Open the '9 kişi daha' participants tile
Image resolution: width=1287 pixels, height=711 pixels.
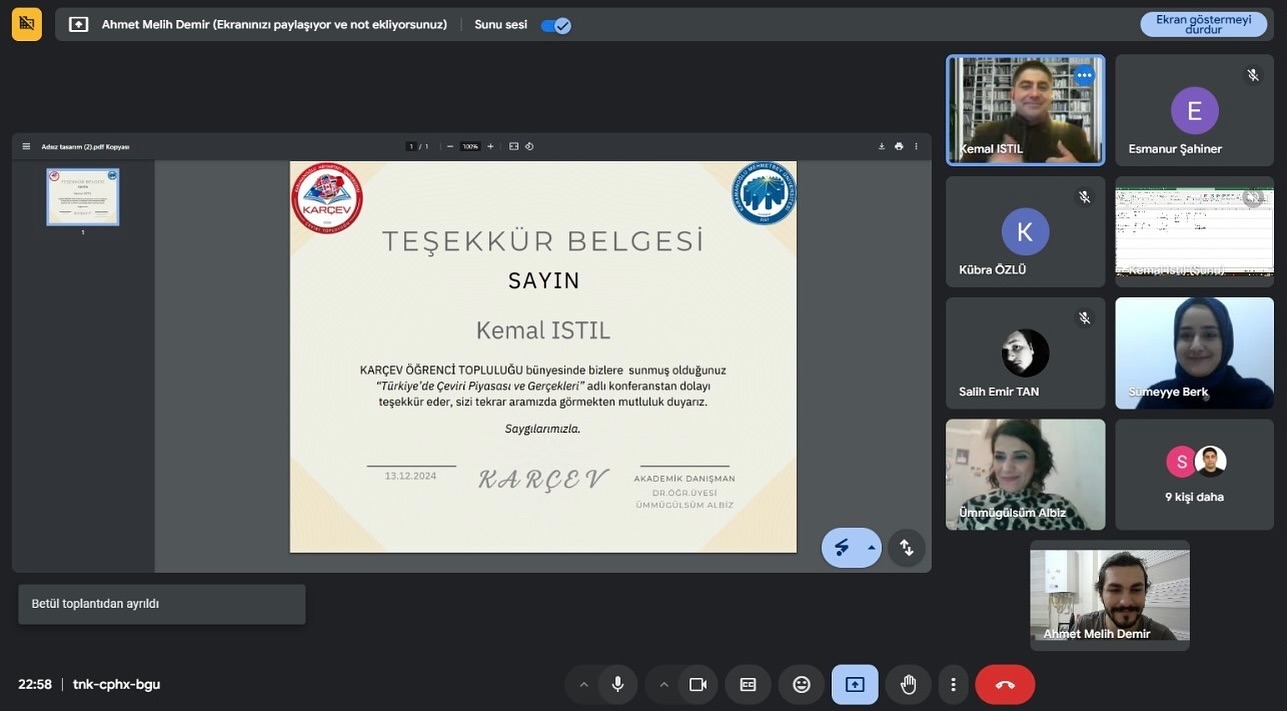tap(1194, 474)
